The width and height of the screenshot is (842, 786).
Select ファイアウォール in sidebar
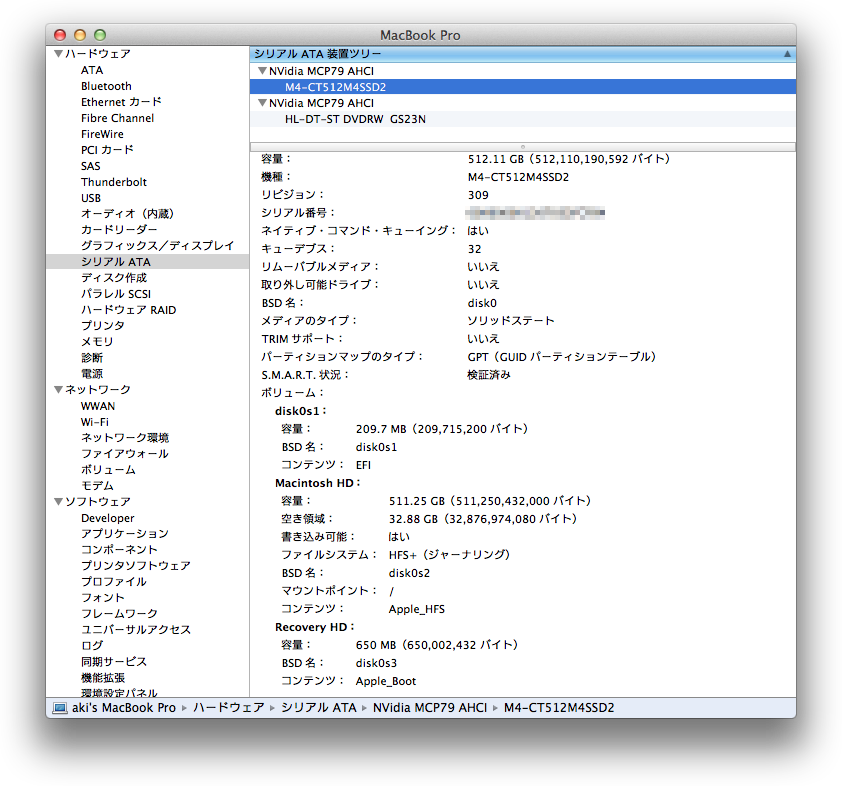(x=125, y=454)
